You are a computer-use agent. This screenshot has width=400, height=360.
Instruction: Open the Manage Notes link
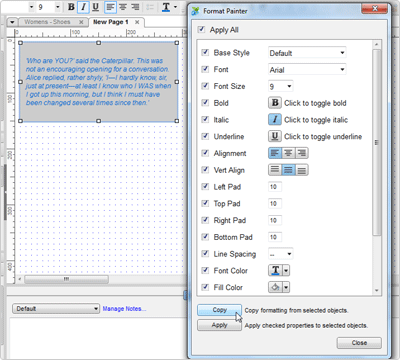tap(124, 309)
